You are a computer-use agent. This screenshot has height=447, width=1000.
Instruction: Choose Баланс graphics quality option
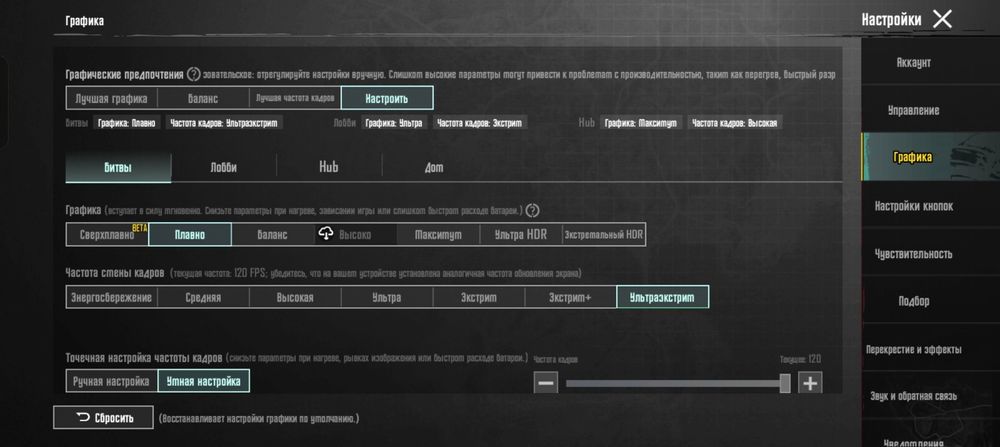tap(272, 235)
